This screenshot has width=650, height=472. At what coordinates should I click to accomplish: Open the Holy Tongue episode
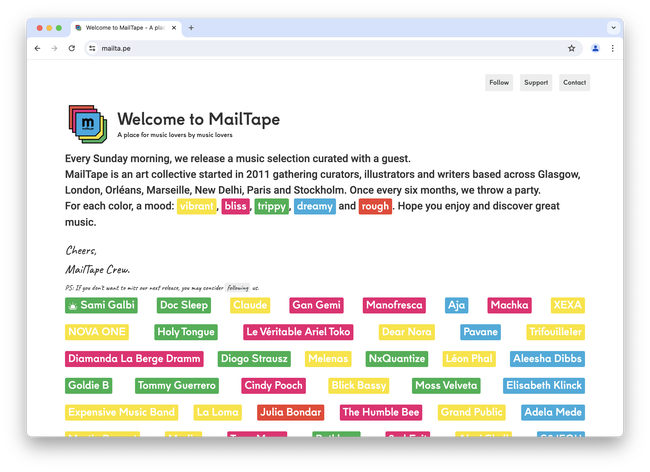(186, 332)
